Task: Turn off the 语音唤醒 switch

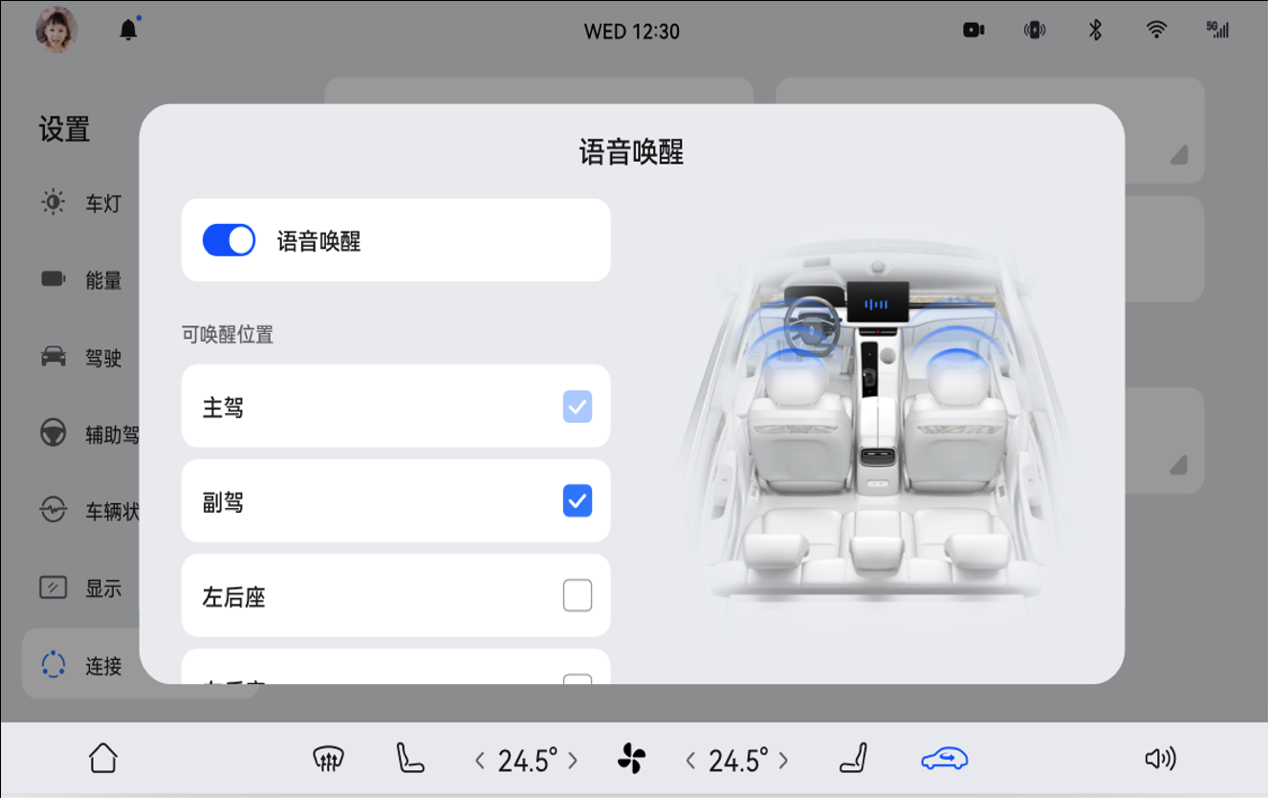Action: [x=229, y=240]
